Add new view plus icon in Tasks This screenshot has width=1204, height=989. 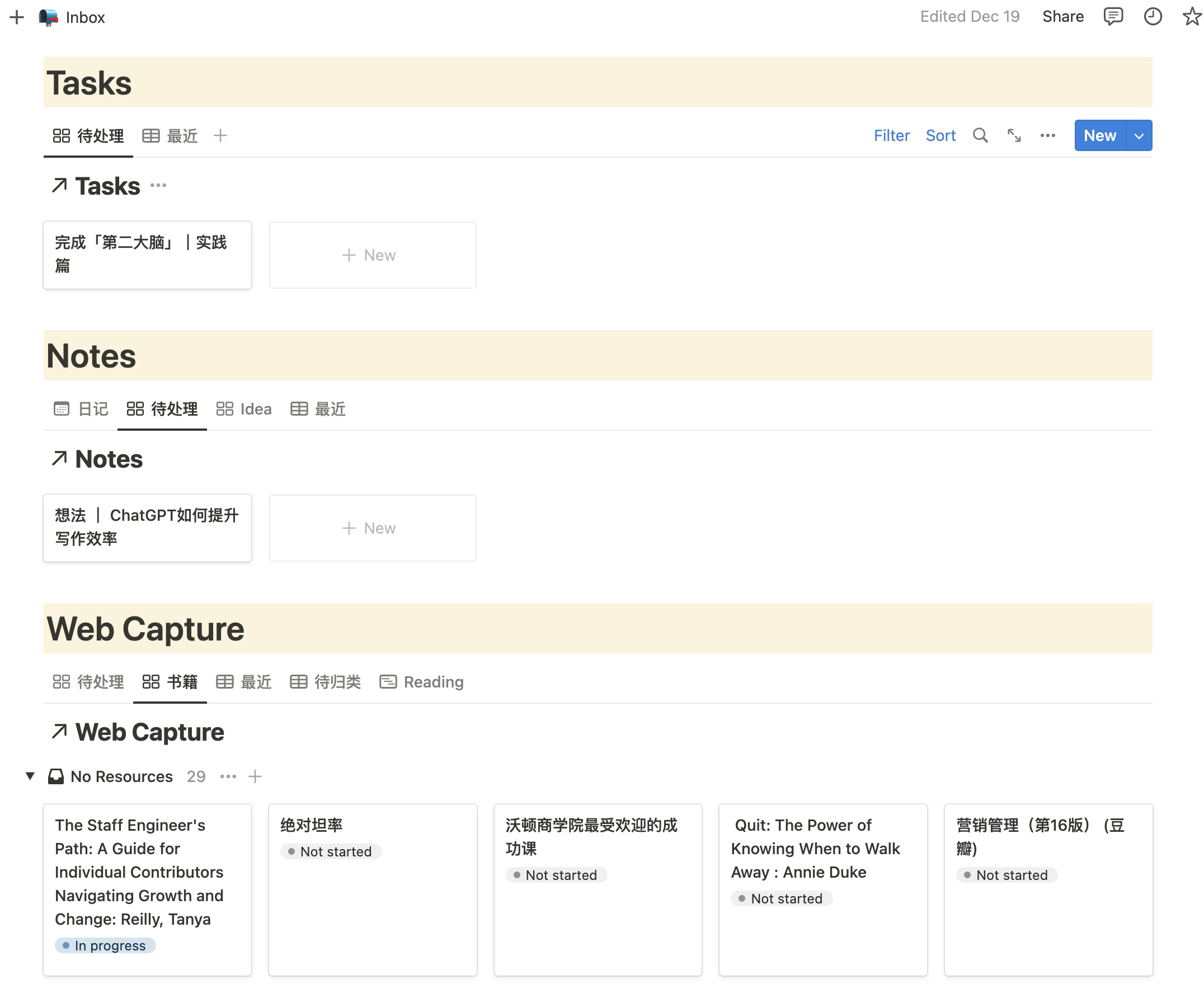coord(220,135)
